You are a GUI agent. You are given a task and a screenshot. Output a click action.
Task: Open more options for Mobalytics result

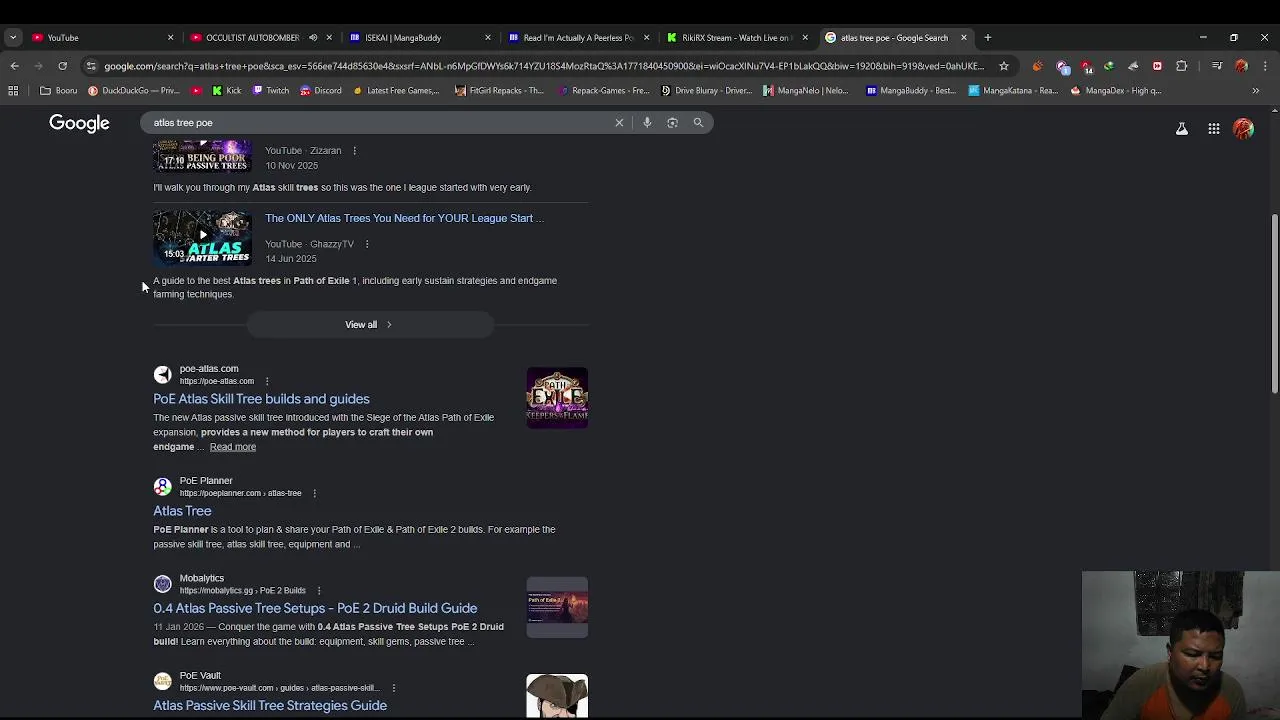coord(318,591)
